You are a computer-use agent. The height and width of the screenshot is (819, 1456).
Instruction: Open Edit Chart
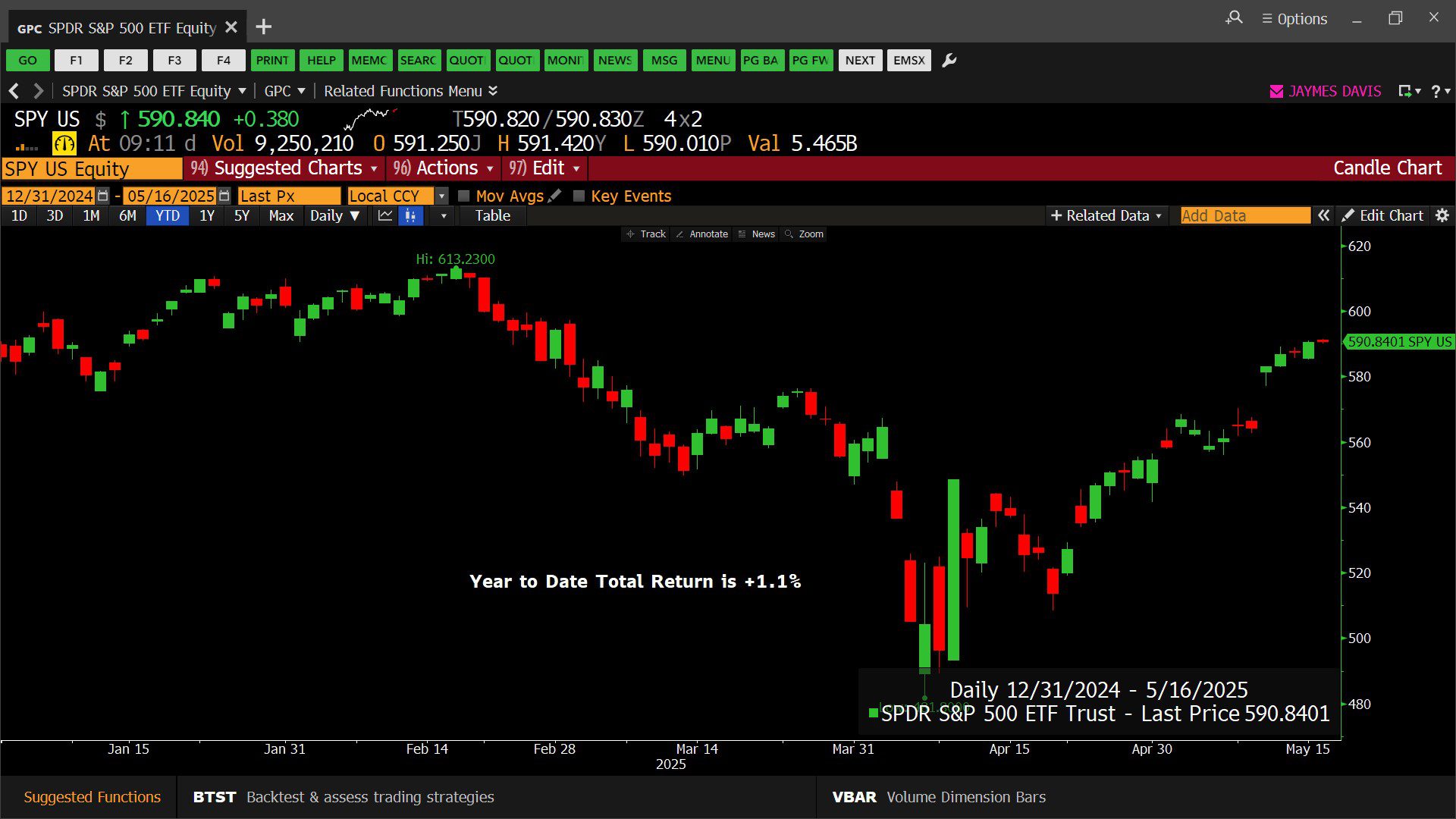[x=1383, y=215]
